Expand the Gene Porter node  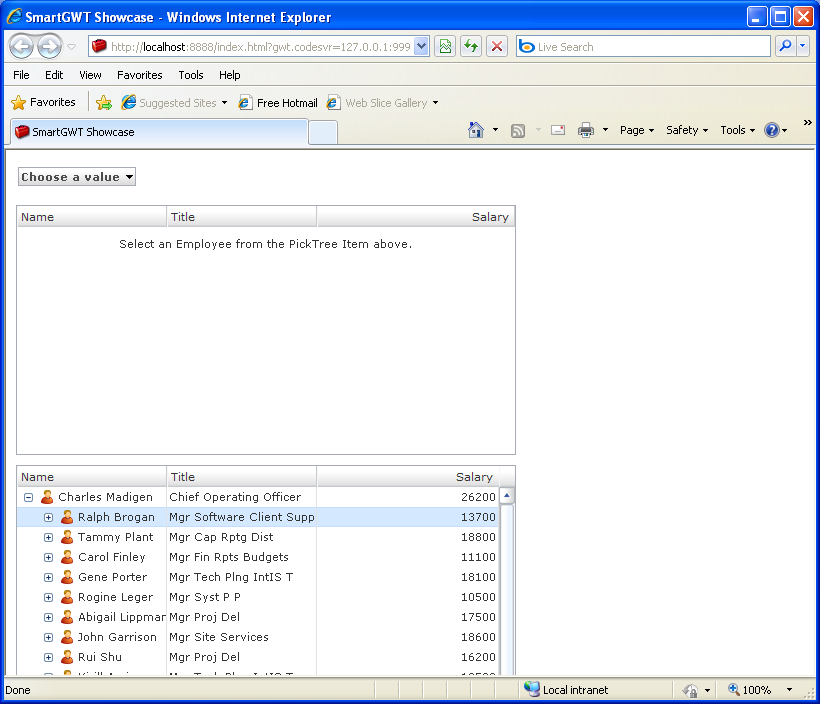[49, 577]
